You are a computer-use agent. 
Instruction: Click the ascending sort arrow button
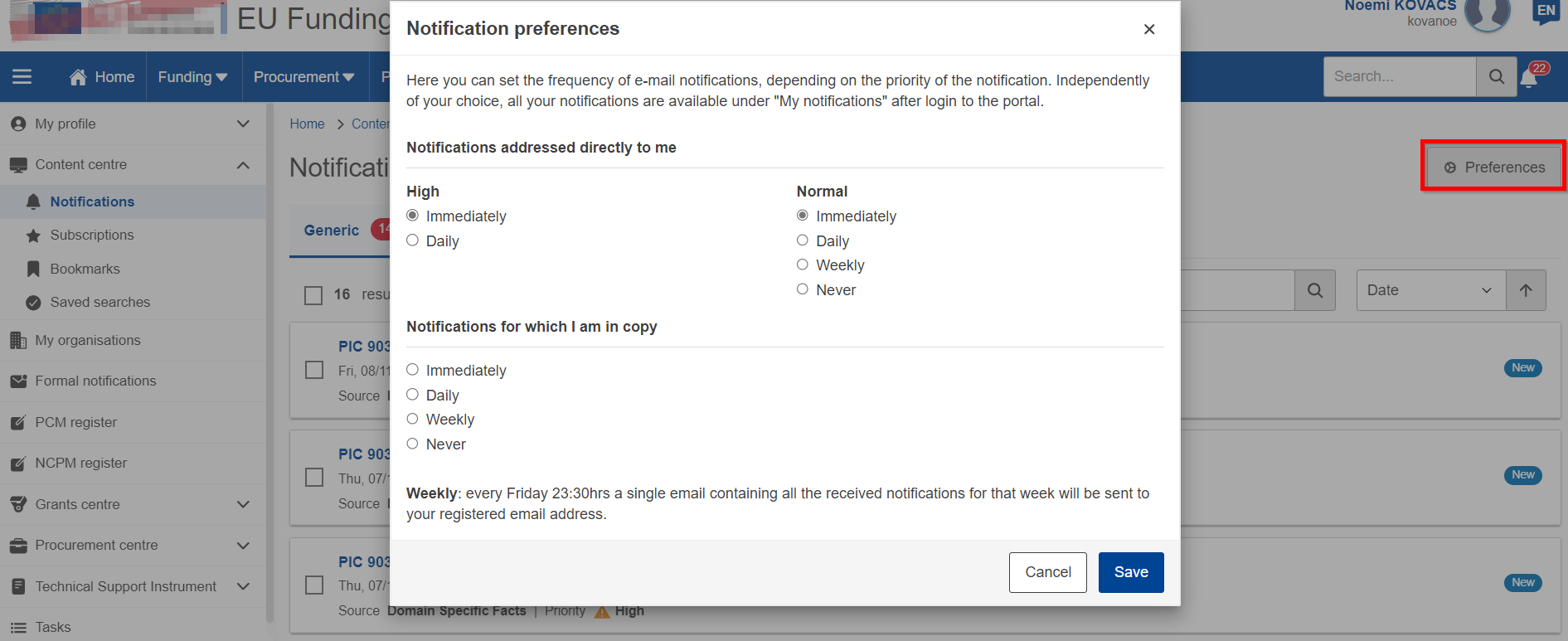point(1526,290)
